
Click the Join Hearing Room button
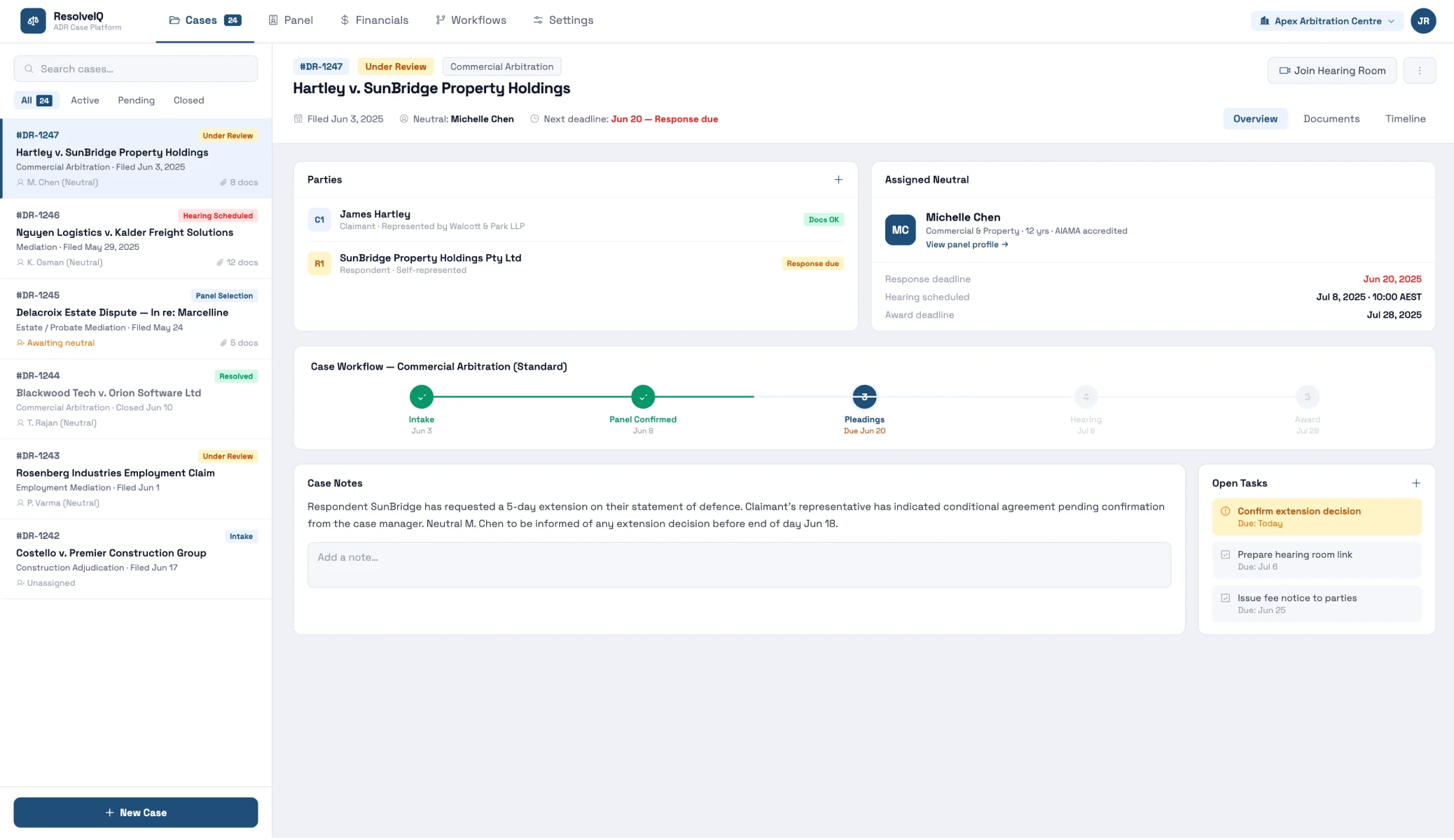(x=1332, y=71)
